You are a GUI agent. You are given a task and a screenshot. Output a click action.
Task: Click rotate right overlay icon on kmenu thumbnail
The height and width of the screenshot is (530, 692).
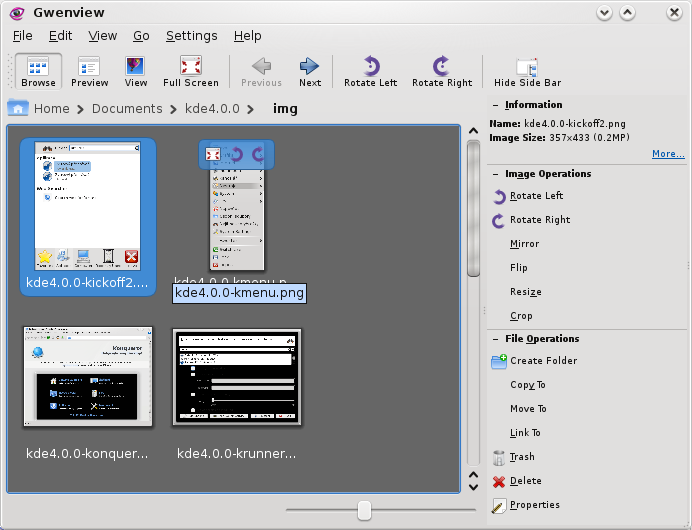(258, 154)
